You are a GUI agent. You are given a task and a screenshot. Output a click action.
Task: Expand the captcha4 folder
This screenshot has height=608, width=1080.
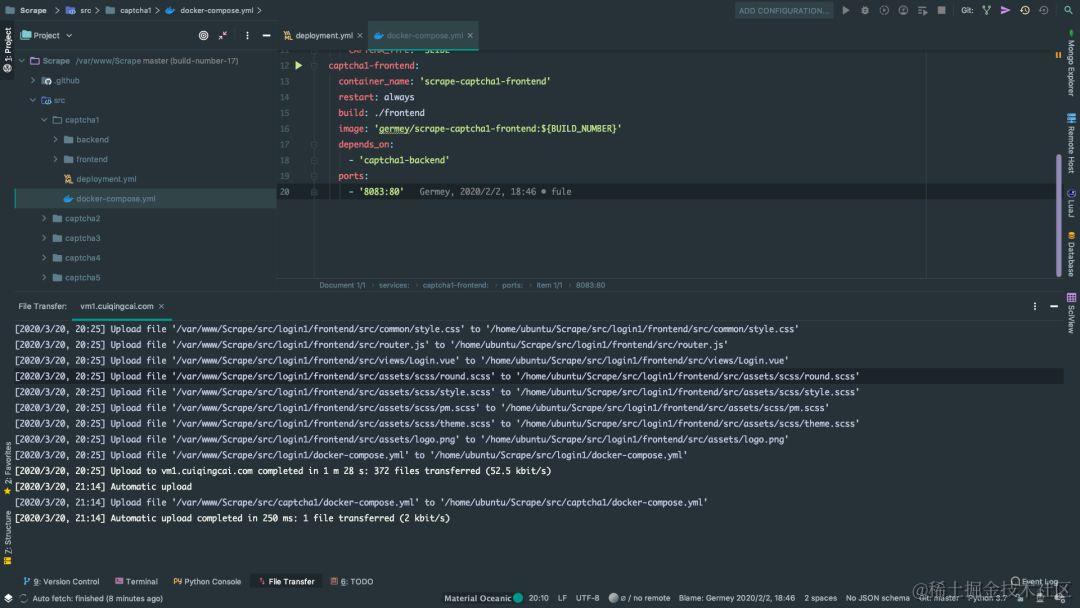(44, 258)
